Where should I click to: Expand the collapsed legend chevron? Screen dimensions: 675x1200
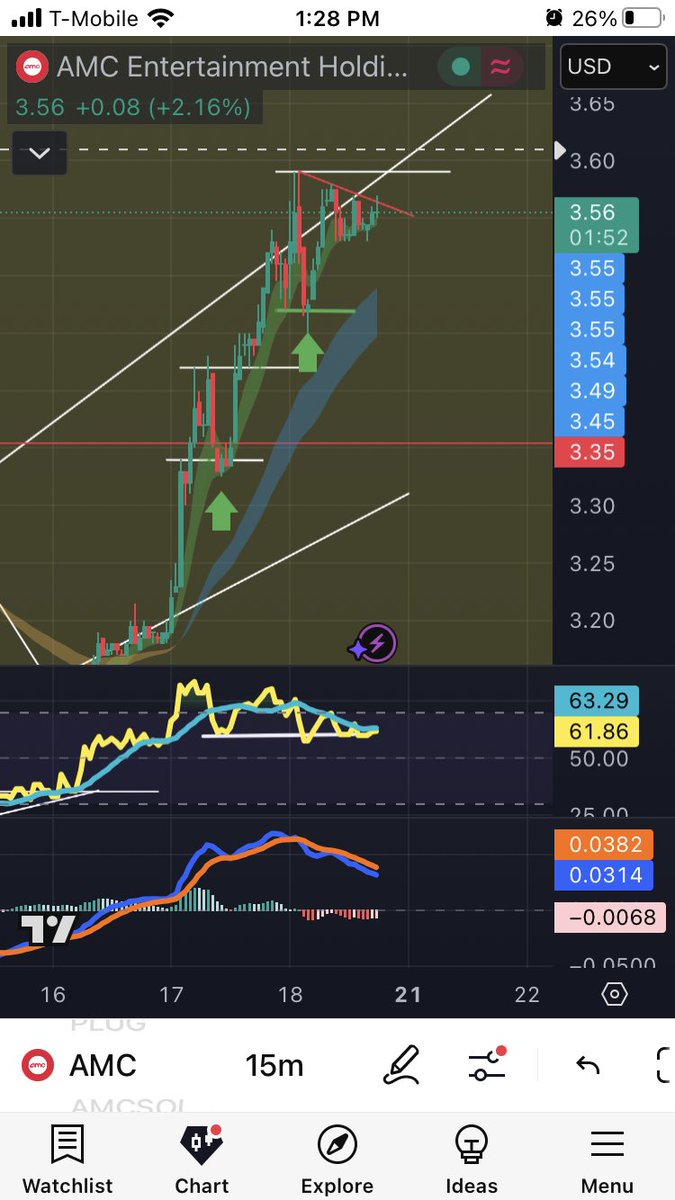pyautogui.click(x=40, y=153)
